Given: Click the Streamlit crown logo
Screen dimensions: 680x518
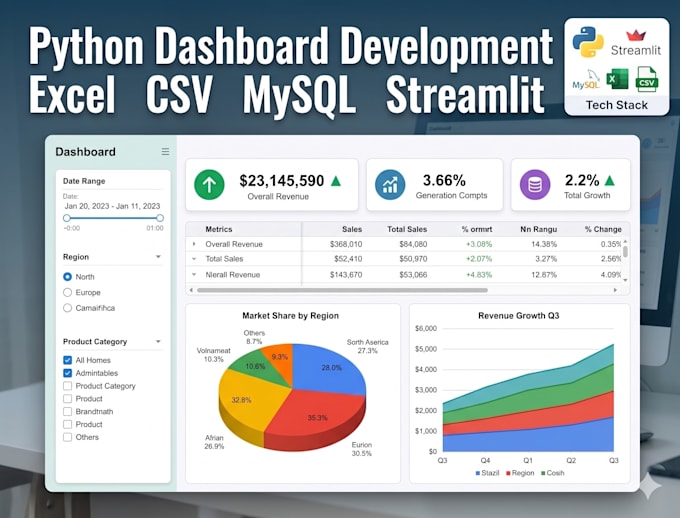Looking at the screenshot, I should tap(636, 35).
